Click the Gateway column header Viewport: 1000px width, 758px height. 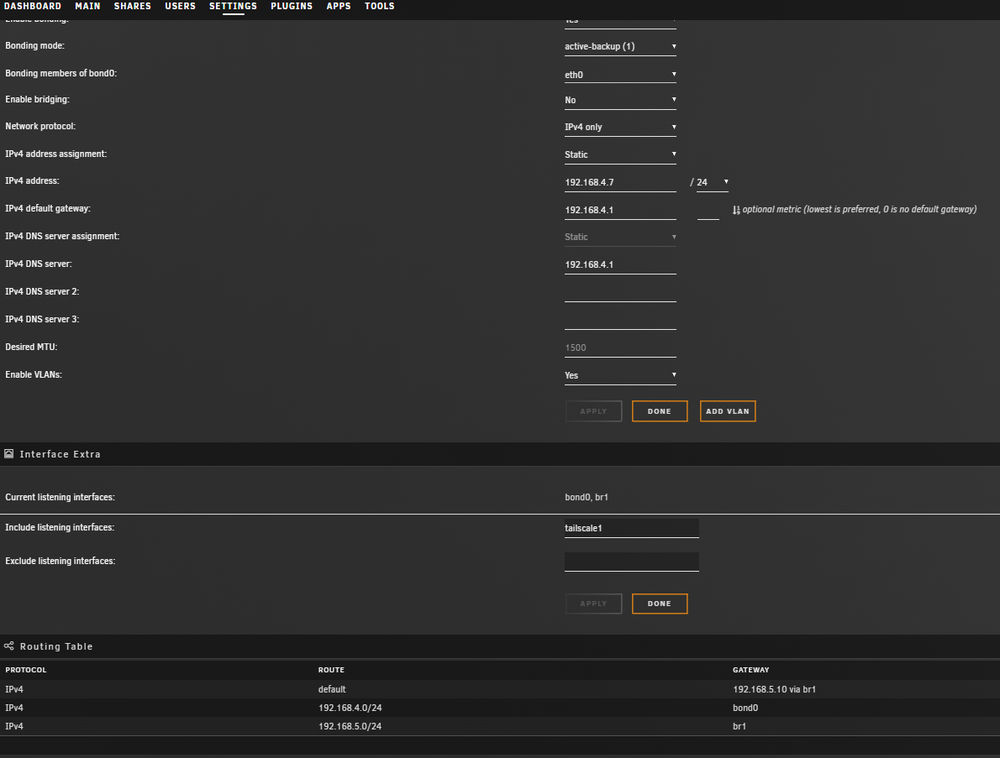(x=751, y=670)
